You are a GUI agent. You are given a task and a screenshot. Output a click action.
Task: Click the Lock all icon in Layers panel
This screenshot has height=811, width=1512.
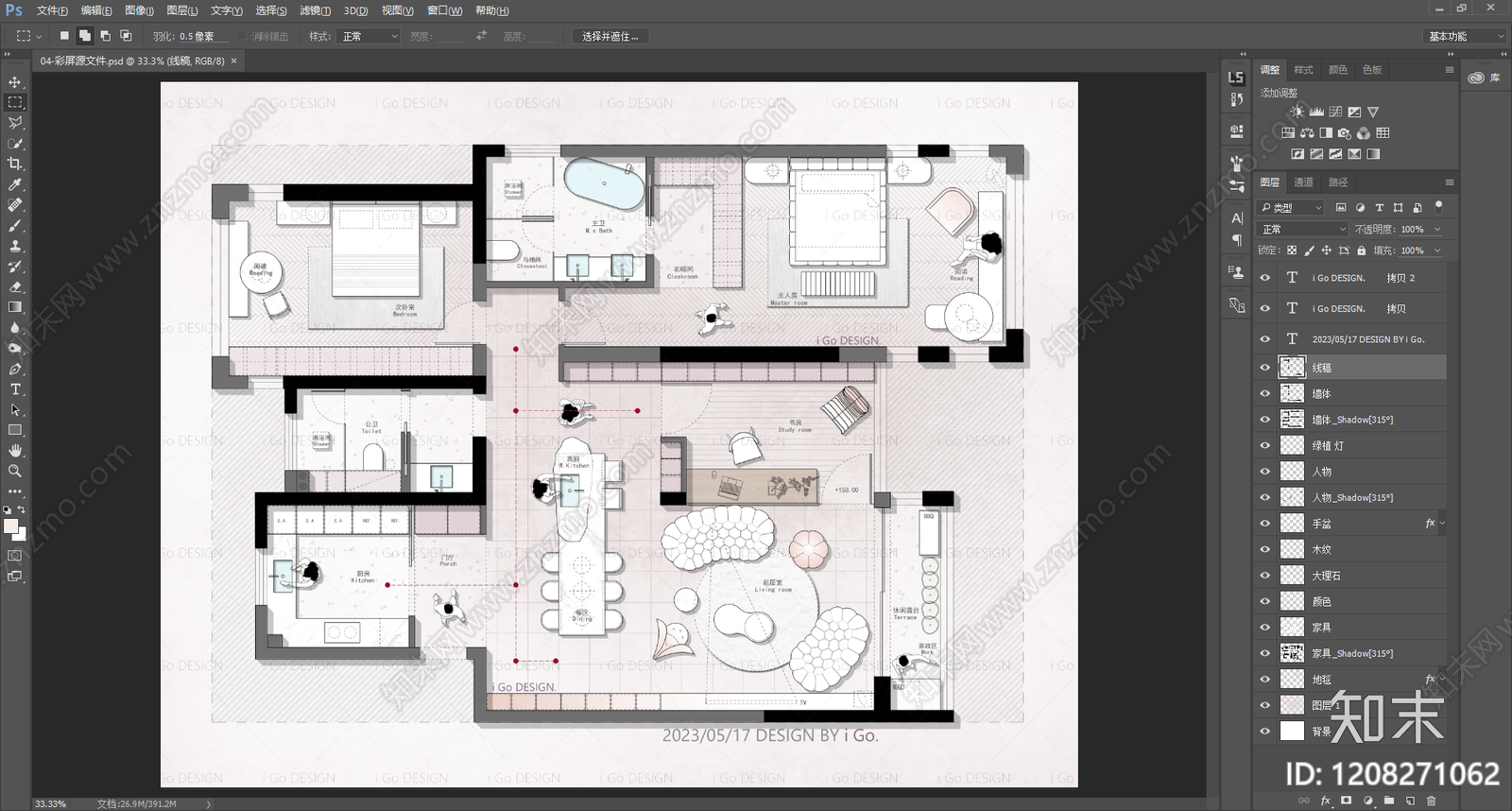(1361, 250)
